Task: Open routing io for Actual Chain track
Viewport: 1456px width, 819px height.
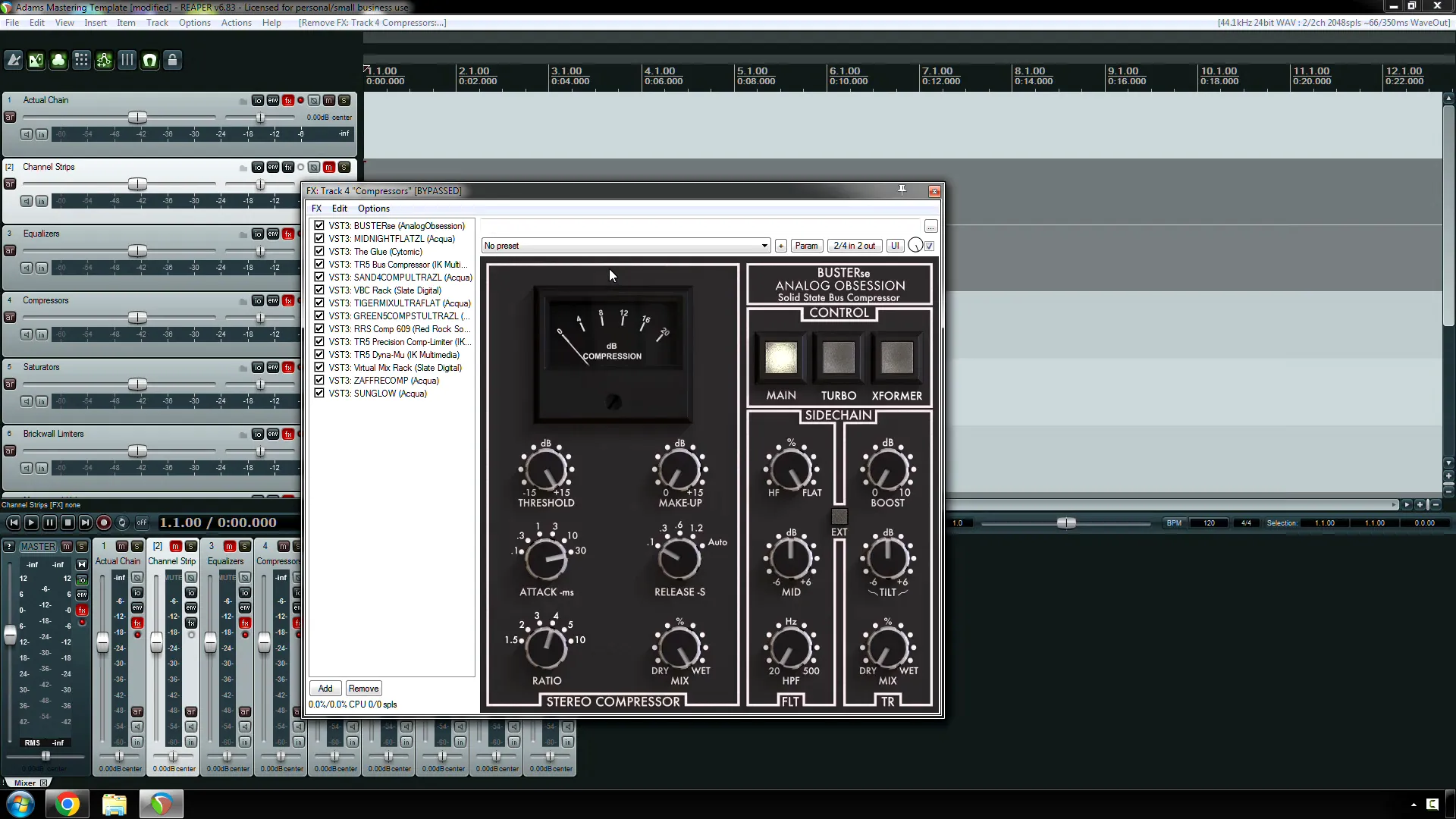Action: [258, 100]
